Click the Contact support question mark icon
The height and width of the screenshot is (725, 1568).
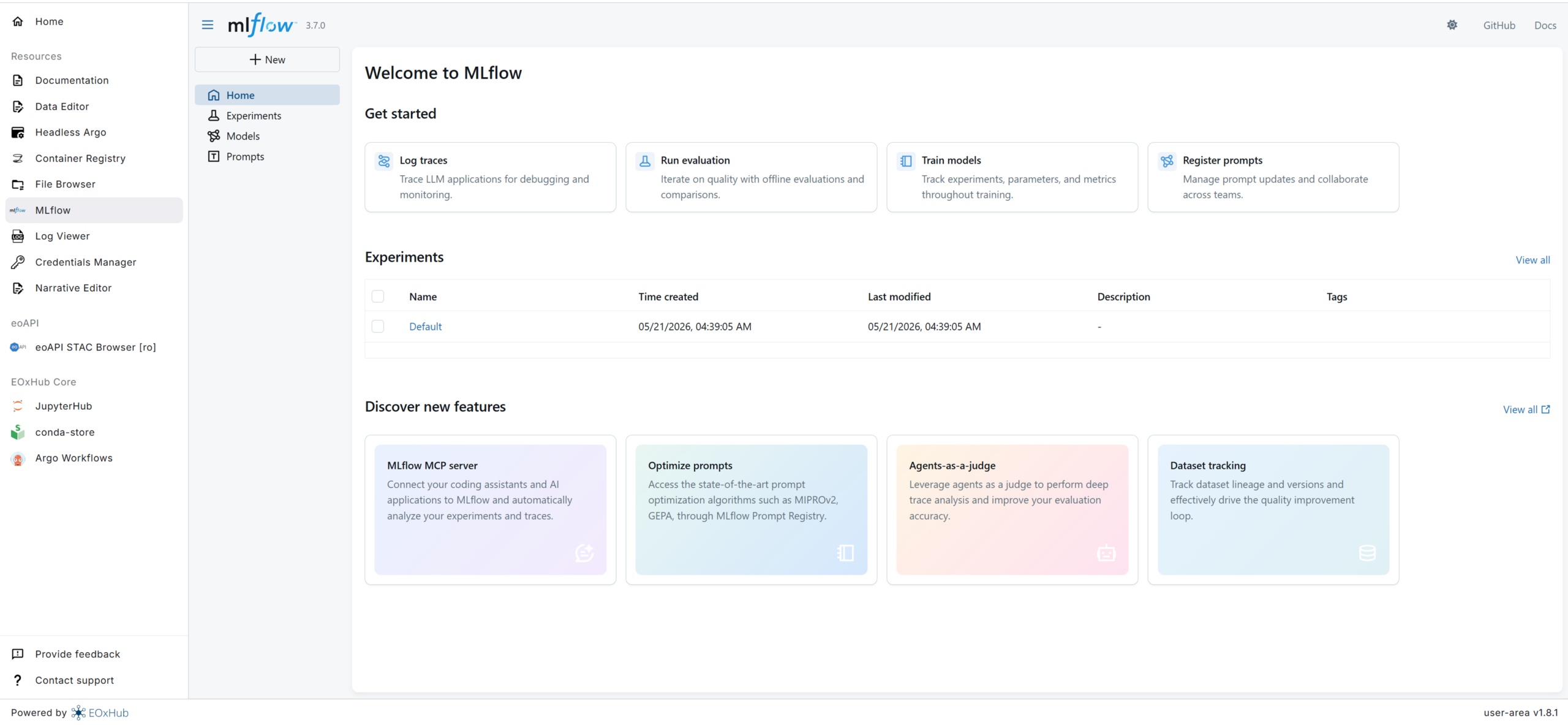click(18, 680)
